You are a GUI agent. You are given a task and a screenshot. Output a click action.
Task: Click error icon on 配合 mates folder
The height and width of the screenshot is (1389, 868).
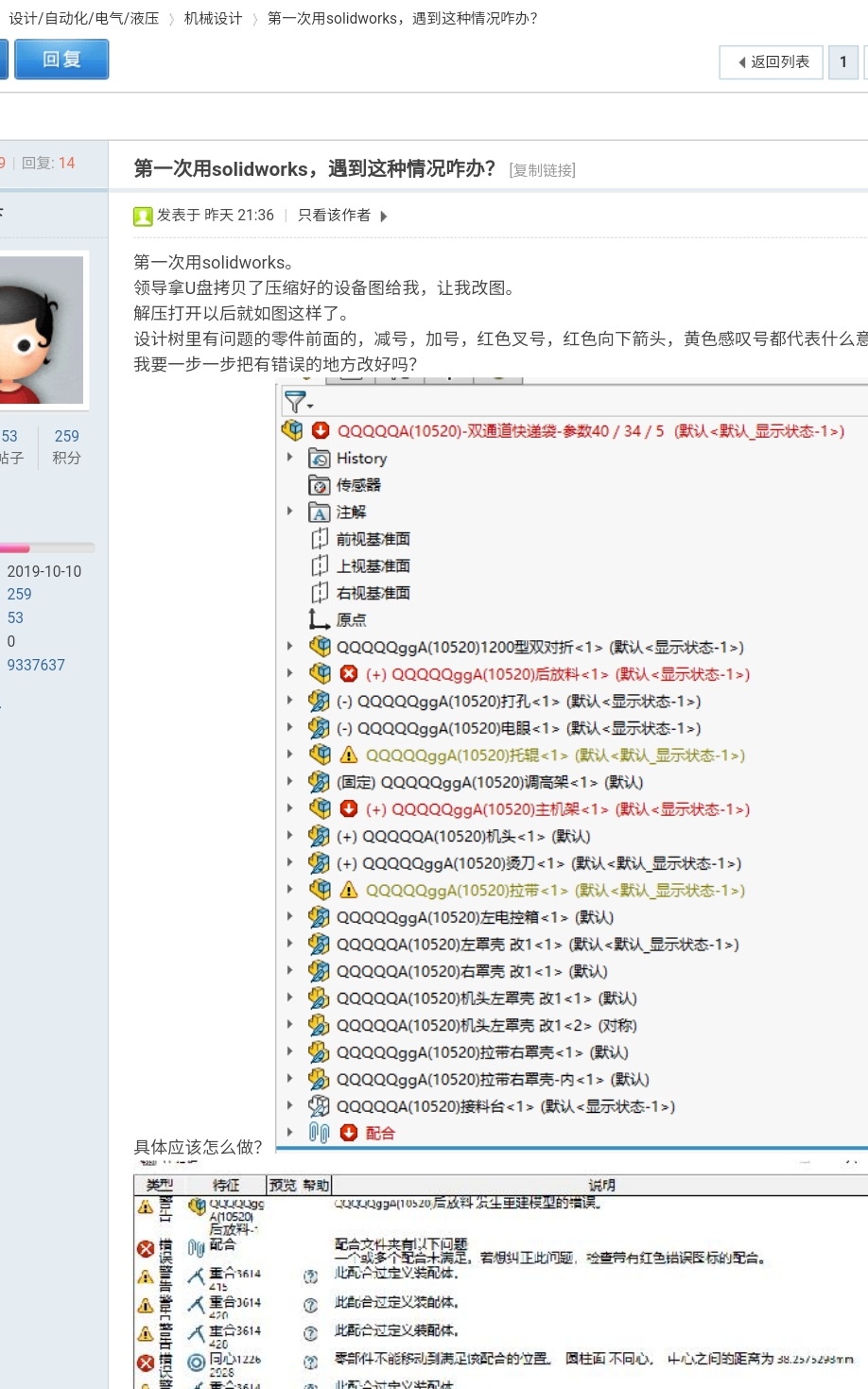349,1133
